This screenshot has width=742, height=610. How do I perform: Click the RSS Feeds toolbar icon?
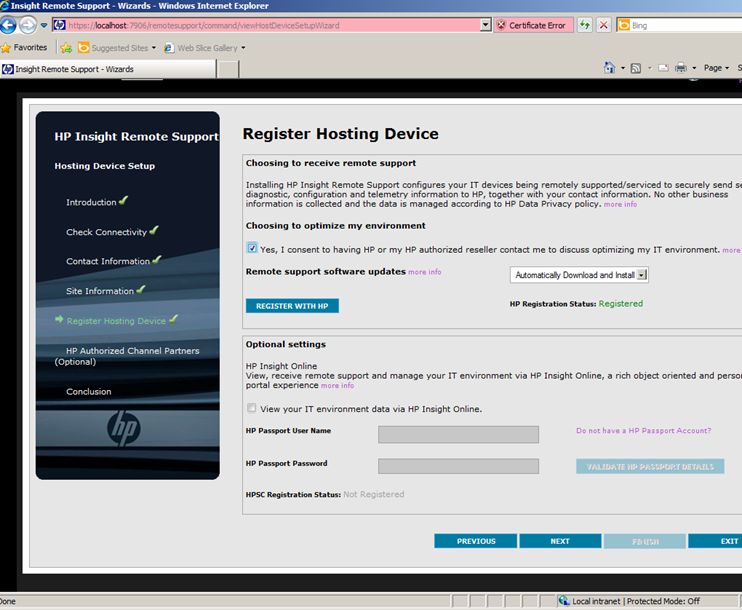tap(636, 68)
